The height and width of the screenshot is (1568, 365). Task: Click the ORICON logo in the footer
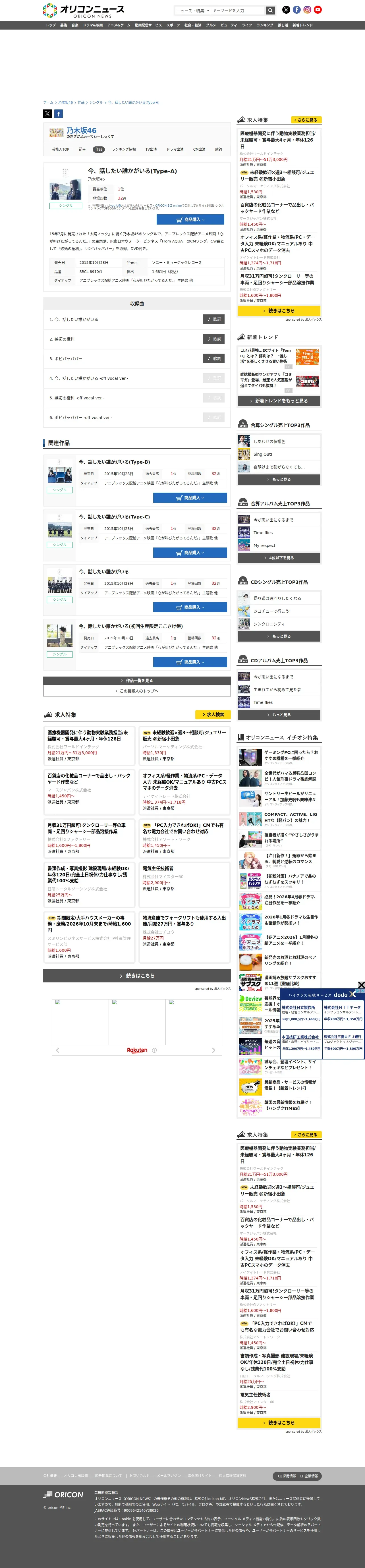[63, 1494]
